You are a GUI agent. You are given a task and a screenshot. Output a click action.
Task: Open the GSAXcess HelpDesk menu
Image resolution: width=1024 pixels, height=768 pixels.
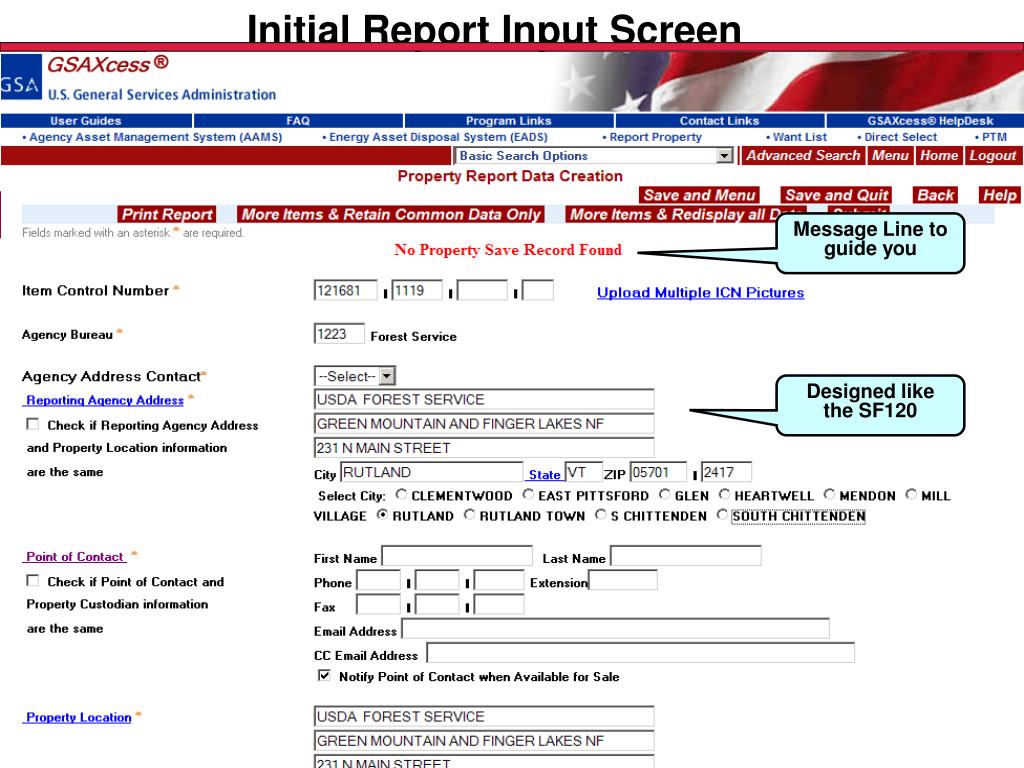(x=930, y=121)
